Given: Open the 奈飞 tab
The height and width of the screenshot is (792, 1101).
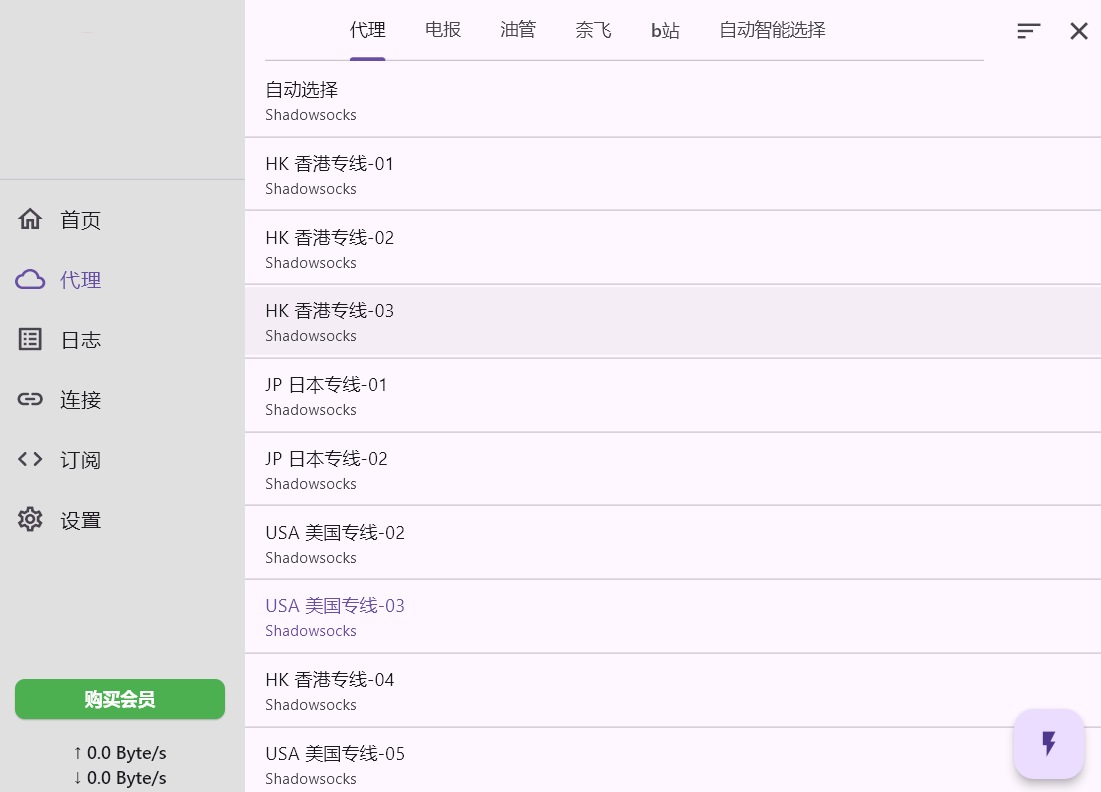Looking at the screenshot, I should coord(593,30).
